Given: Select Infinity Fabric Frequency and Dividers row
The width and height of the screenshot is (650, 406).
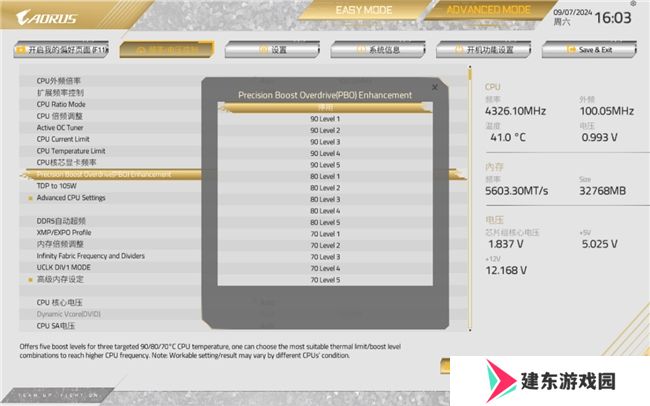Looking at the screenshot, I should pyautogui.click(x=111, y=256).
